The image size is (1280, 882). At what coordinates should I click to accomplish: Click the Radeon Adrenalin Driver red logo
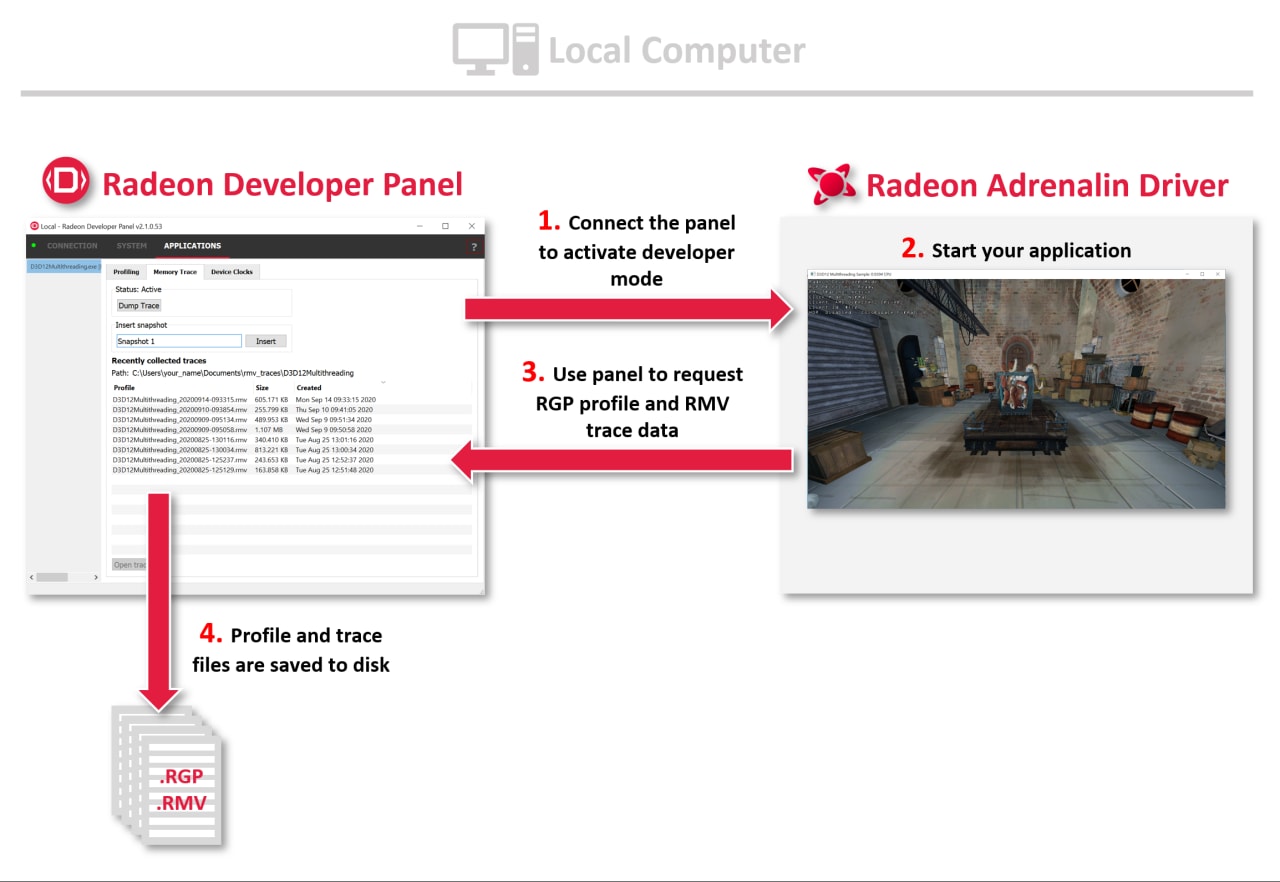click(x=831, y=184)
